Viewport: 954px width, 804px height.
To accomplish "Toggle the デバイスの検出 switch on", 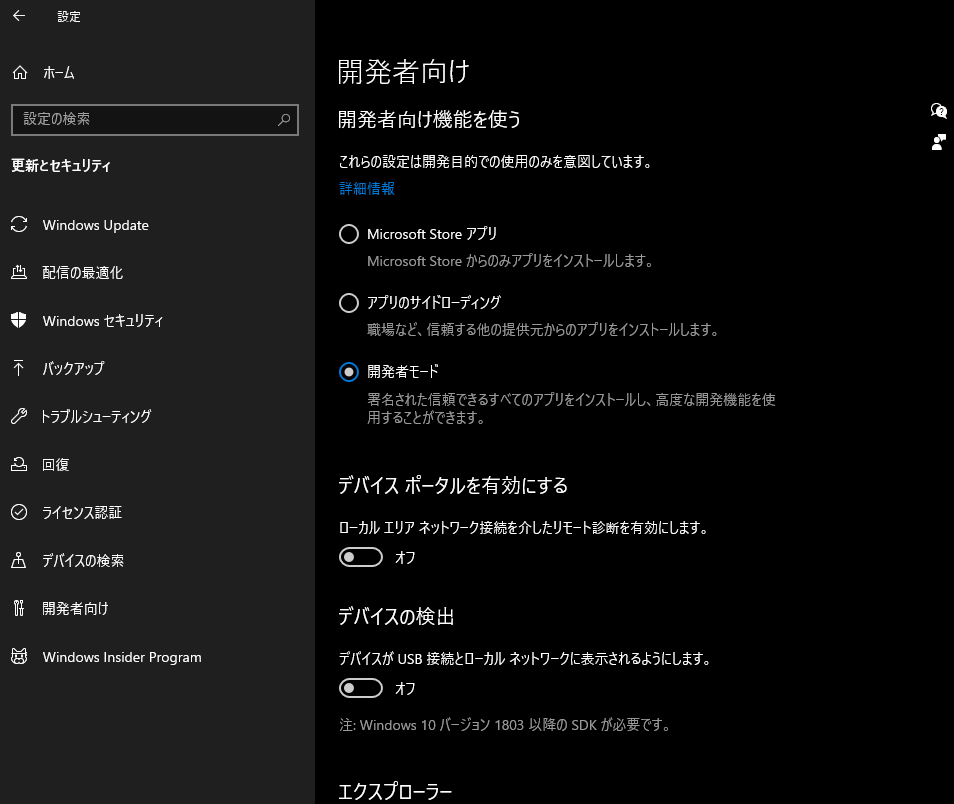I will (361, 688).
